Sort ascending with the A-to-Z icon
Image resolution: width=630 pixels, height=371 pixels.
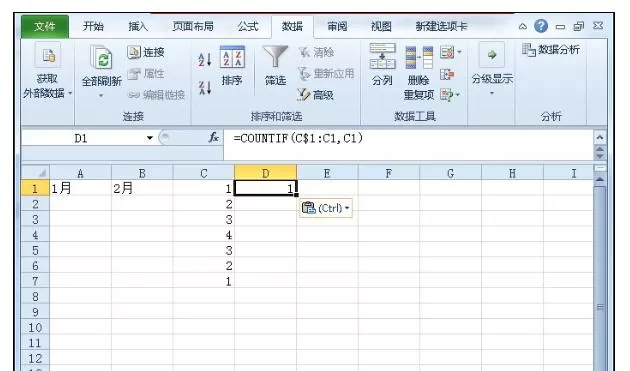[x=205, y=60]
